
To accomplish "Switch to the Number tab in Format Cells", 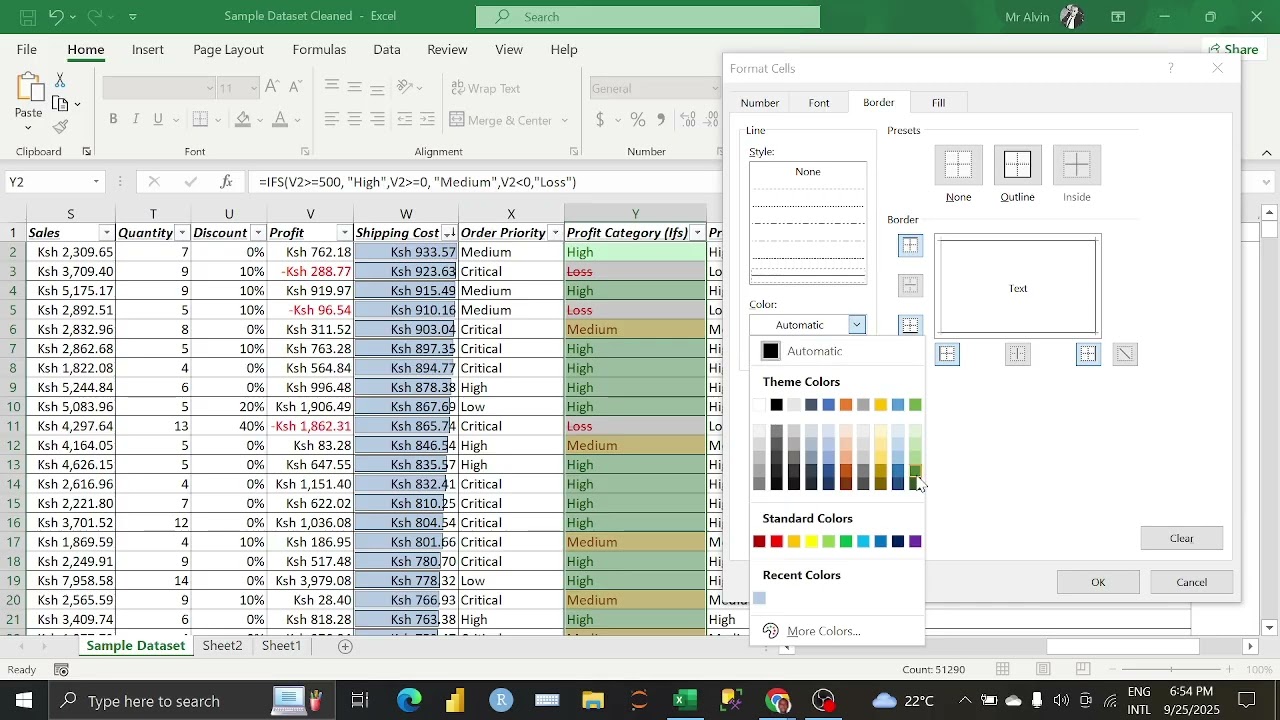I will pos(759,103).
